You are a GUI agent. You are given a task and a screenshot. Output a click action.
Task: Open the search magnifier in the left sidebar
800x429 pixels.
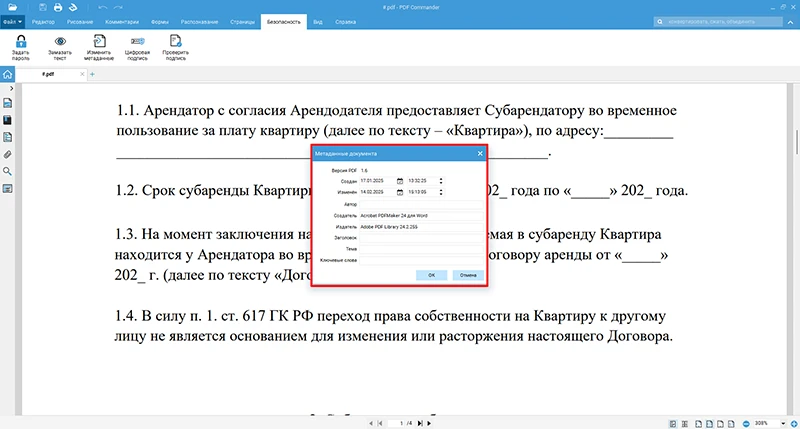7,171
